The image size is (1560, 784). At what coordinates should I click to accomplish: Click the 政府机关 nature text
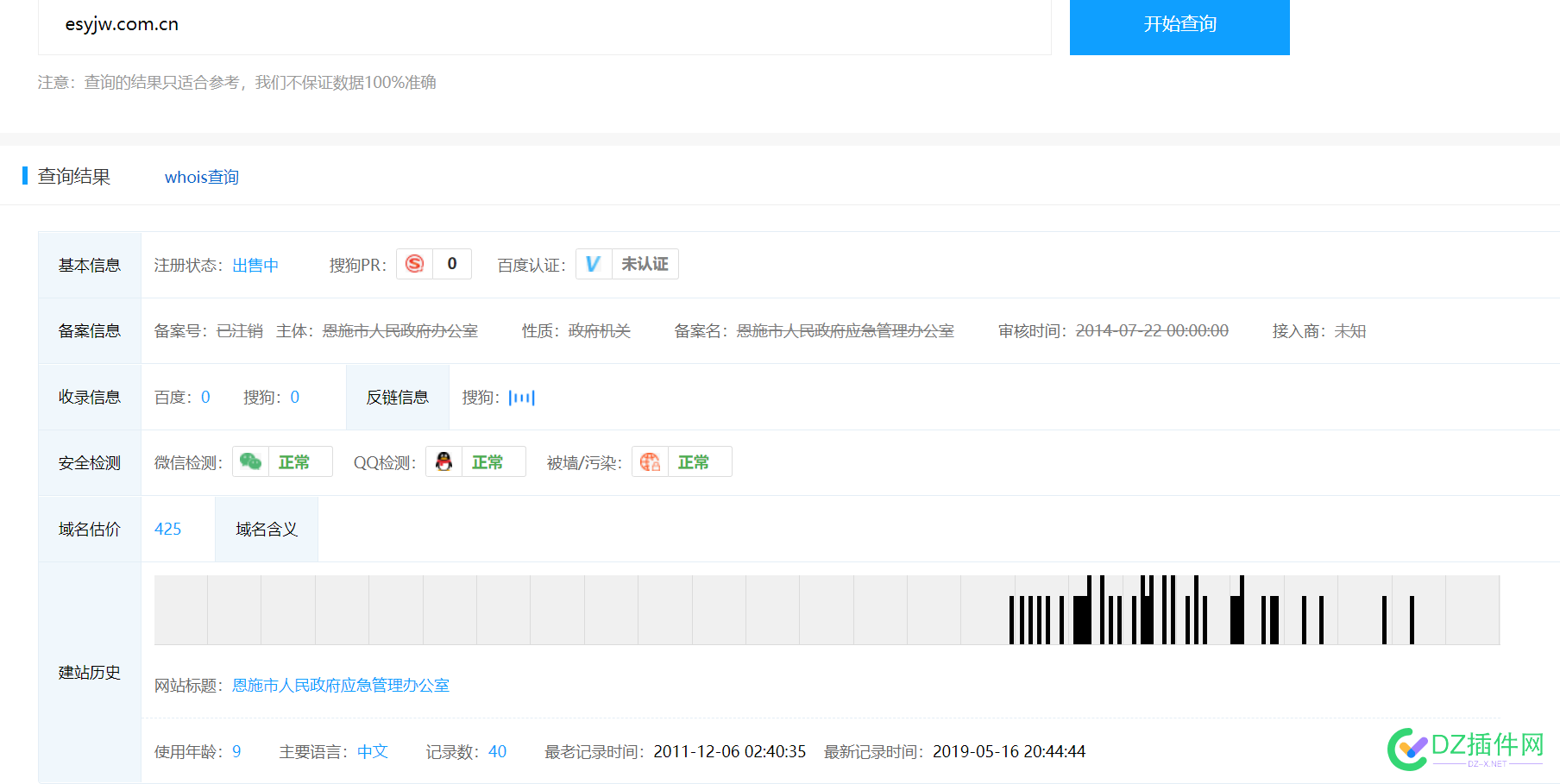[x=600, y=330]
